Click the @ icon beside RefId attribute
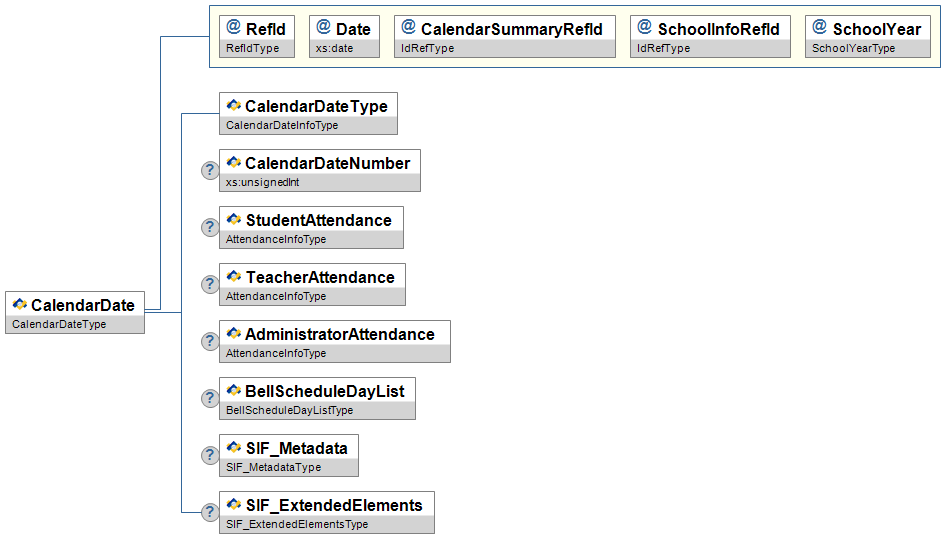 (233, 27)
